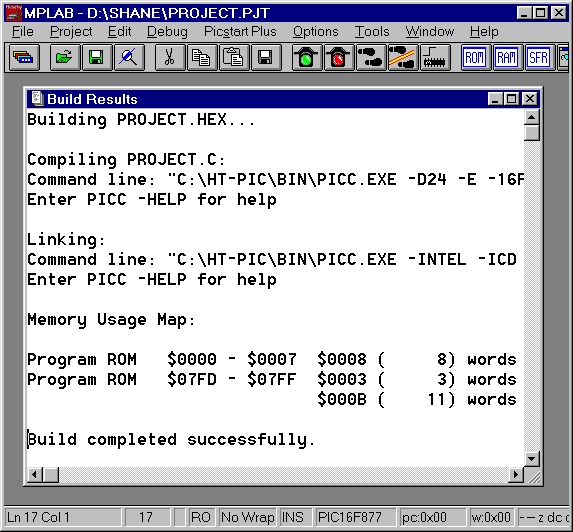Open the Options menu
Image resolution: width=573 pixels, height=532 pixels.
point(316,32)
